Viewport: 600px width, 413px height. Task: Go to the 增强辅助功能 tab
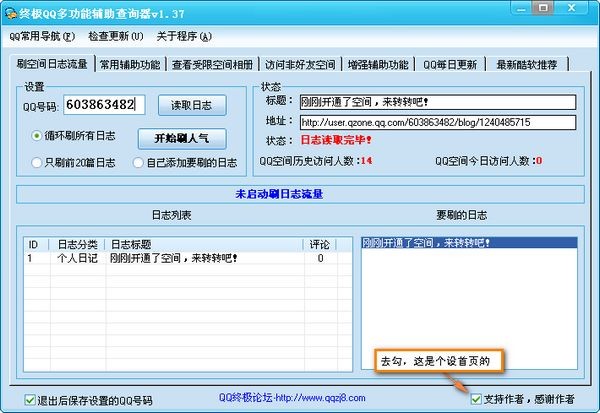pyautogui.click(x=377, y=65)
